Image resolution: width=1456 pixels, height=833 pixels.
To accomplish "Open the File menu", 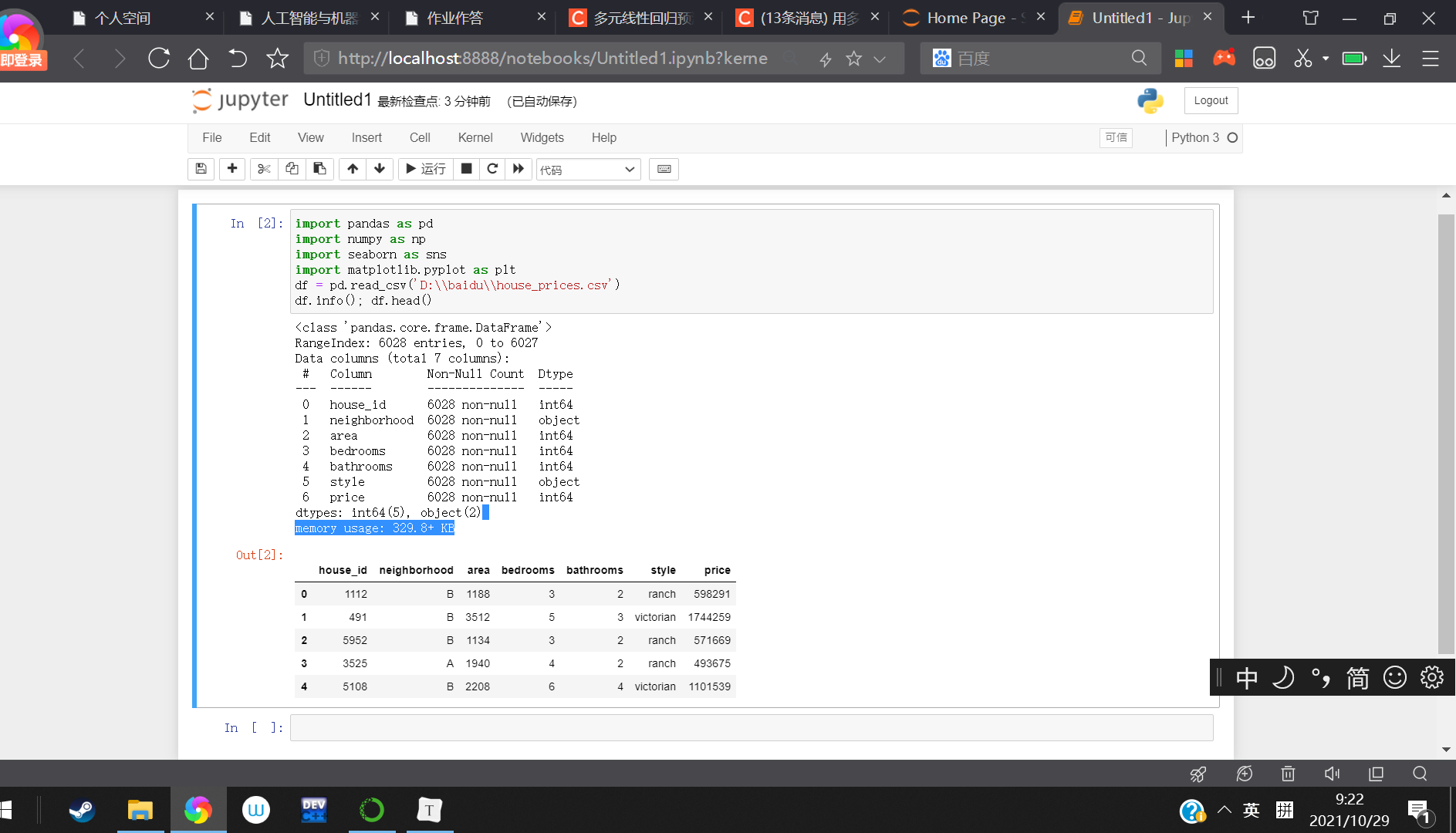I will 212,137.
